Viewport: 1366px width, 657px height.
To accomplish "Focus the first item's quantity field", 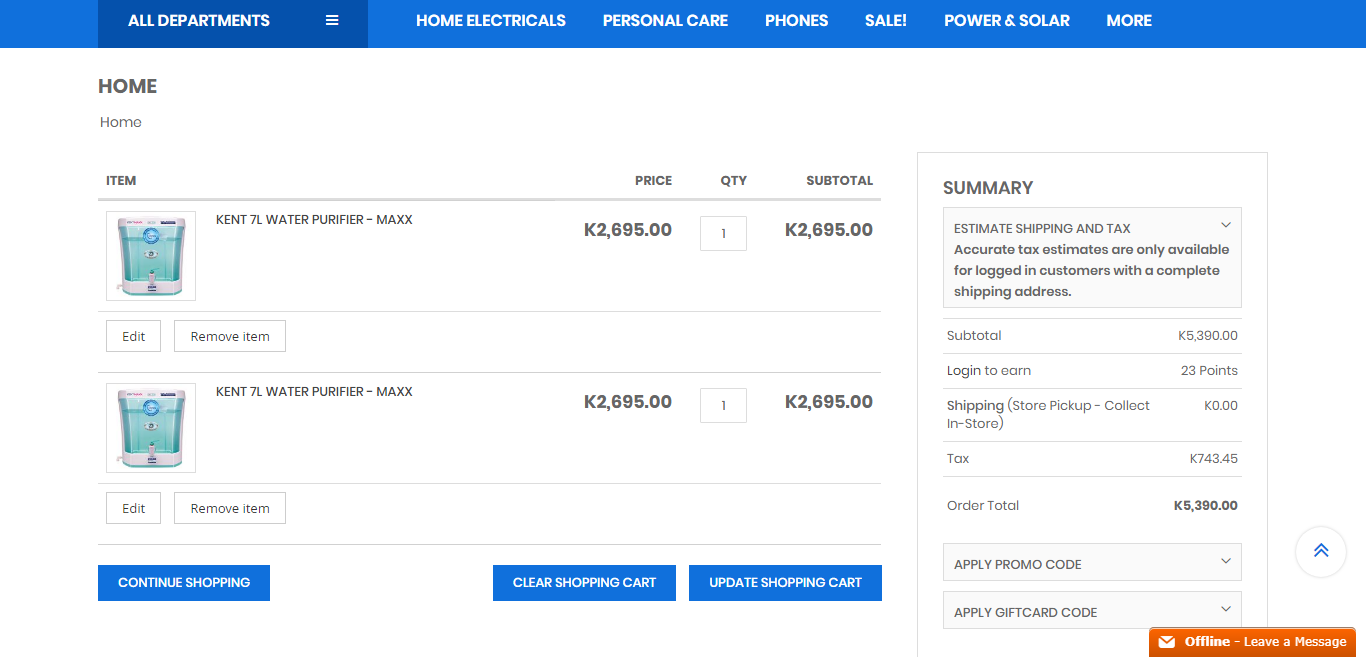I will click(x=723, y=234).
